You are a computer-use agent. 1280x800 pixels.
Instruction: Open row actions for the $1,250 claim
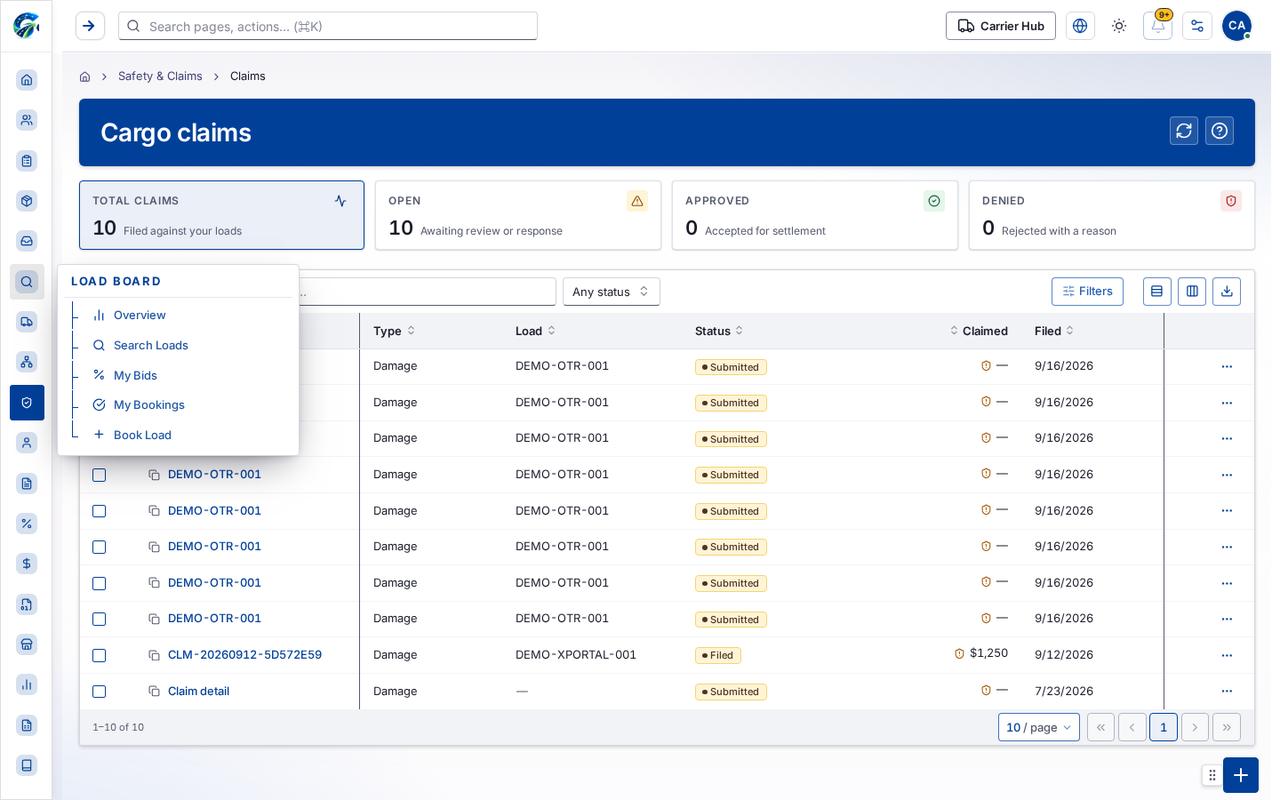(x=1227, y=655)
